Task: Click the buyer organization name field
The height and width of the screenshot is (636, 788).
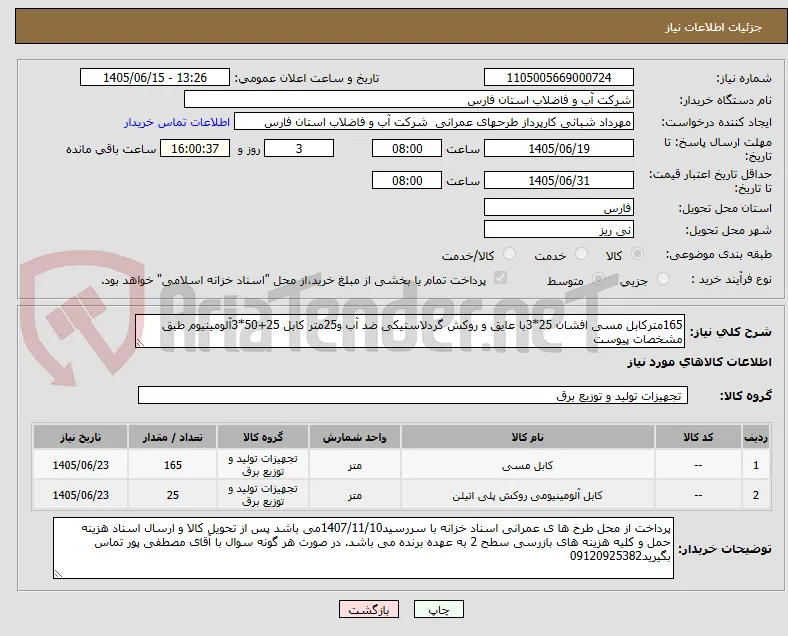Action: click(x=409, y=99)
